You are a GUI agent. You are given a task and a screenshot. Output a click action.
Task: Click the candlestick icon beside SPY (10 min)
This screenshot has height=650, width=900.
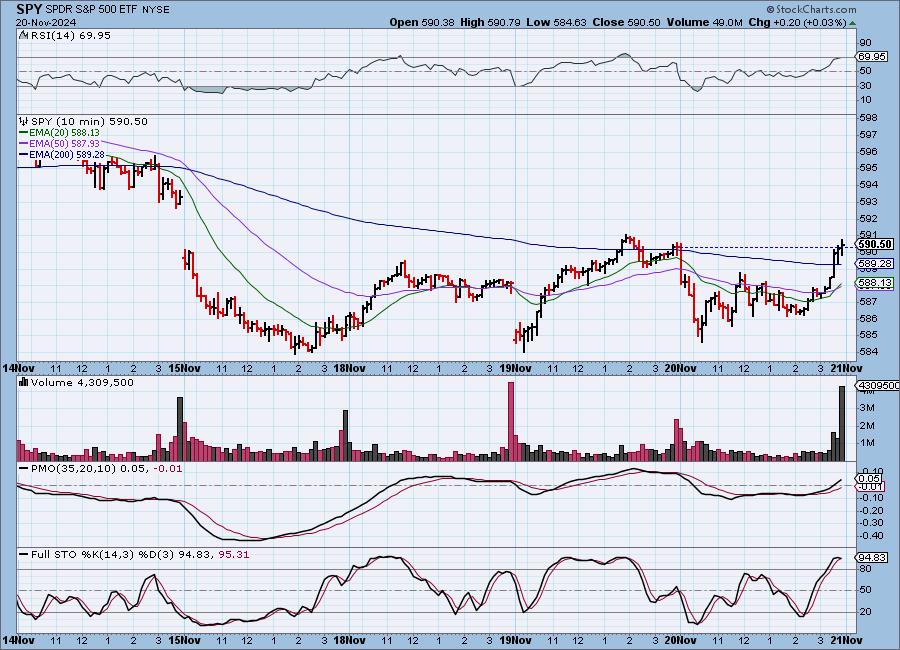click(x=24, y=121)
